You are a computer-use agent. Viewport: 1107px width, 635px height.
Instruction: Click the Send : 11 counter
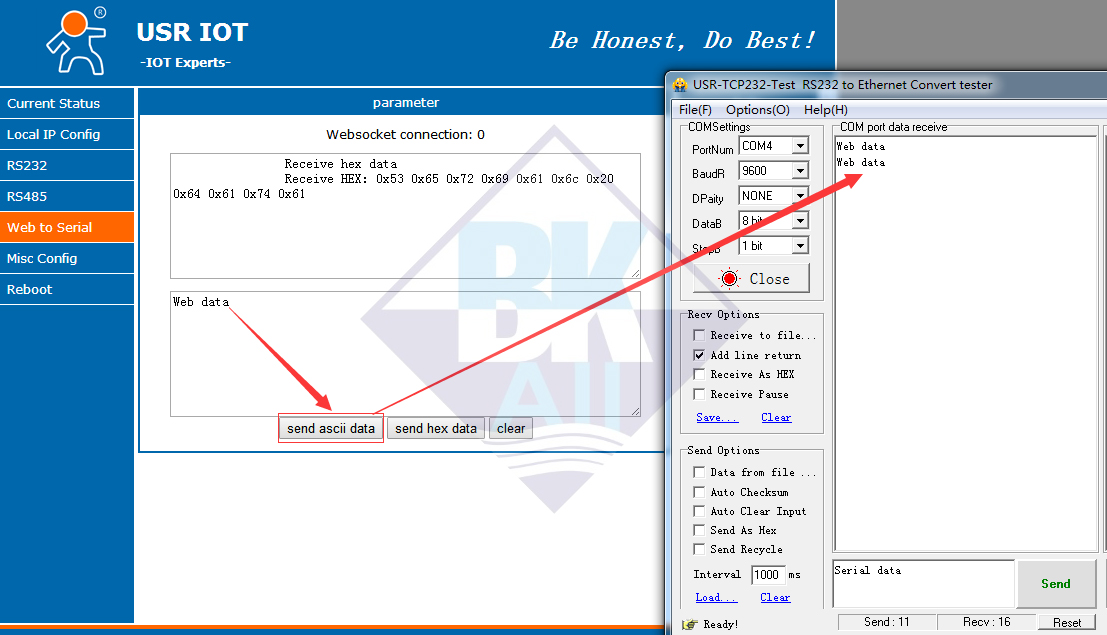coord(887,622)
